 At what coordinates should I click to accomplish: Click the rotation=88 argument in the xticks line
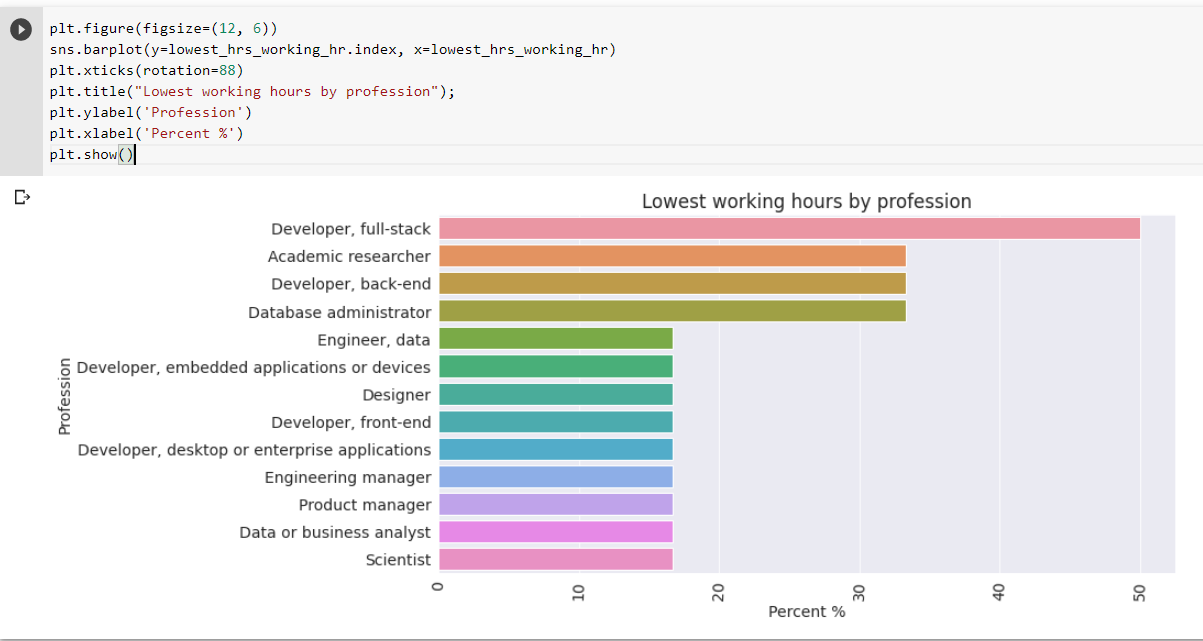(x=190, y=70)
